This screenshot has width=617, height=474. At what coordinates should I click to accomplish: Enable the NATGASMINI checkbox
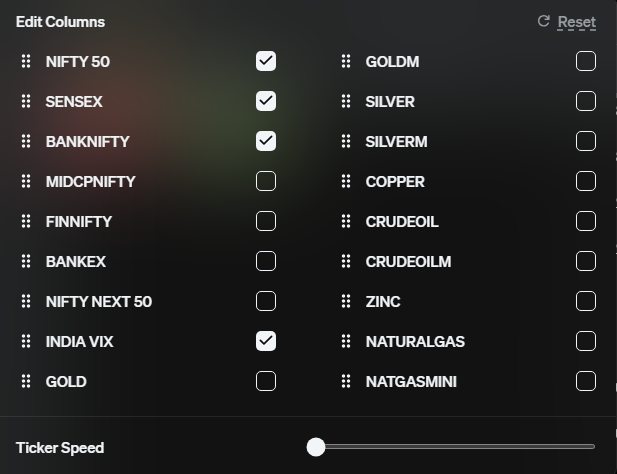(586, 381)
